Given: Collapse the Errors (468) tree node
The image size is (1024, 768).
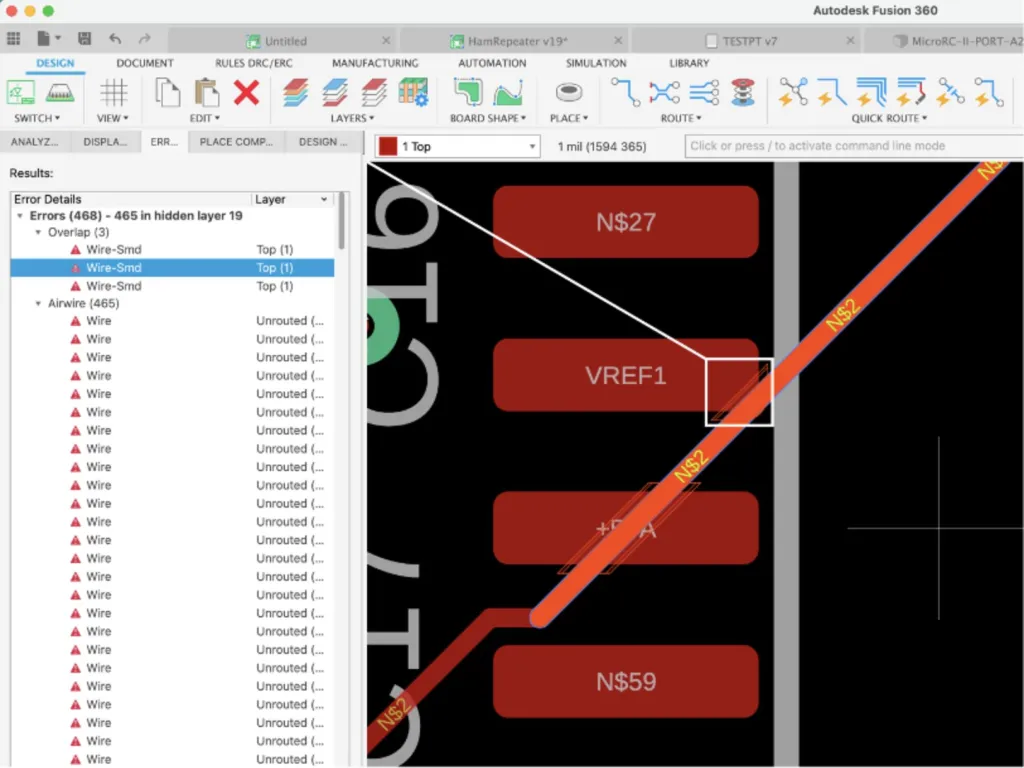Looking at the screenshot, I should pos(20,216).
